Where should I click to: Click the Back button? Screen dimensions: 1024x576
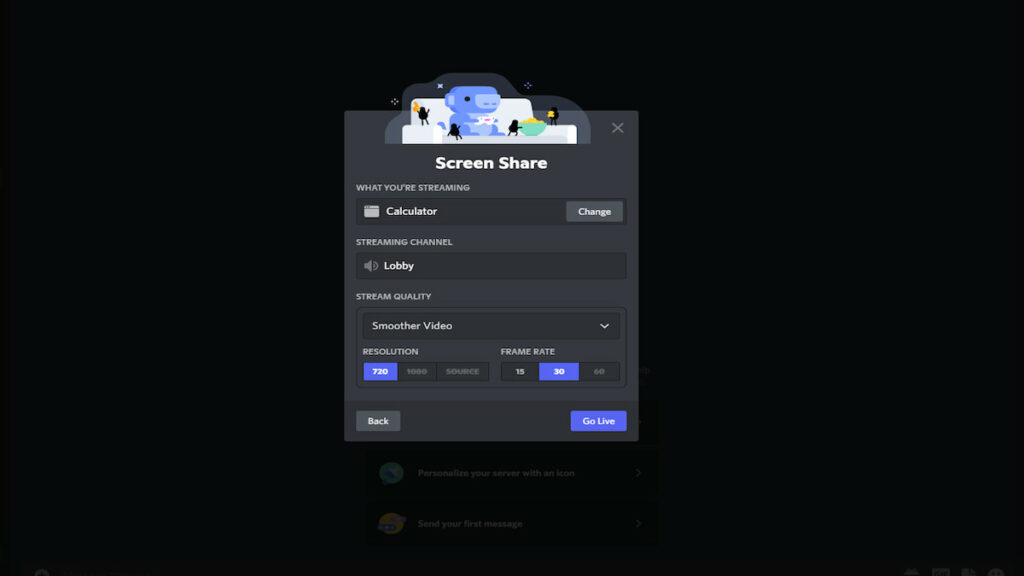(x=378, y=420)
